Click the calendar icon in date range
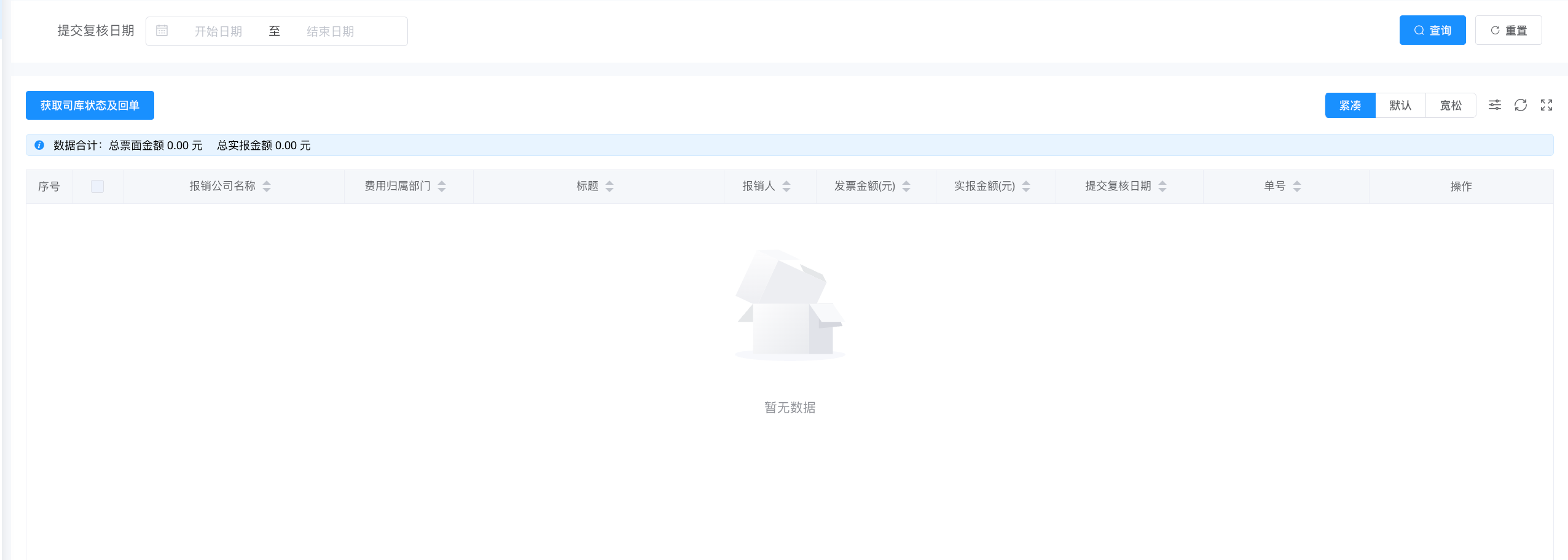The height and width of the screenshot is (560, 1568). 162,31
